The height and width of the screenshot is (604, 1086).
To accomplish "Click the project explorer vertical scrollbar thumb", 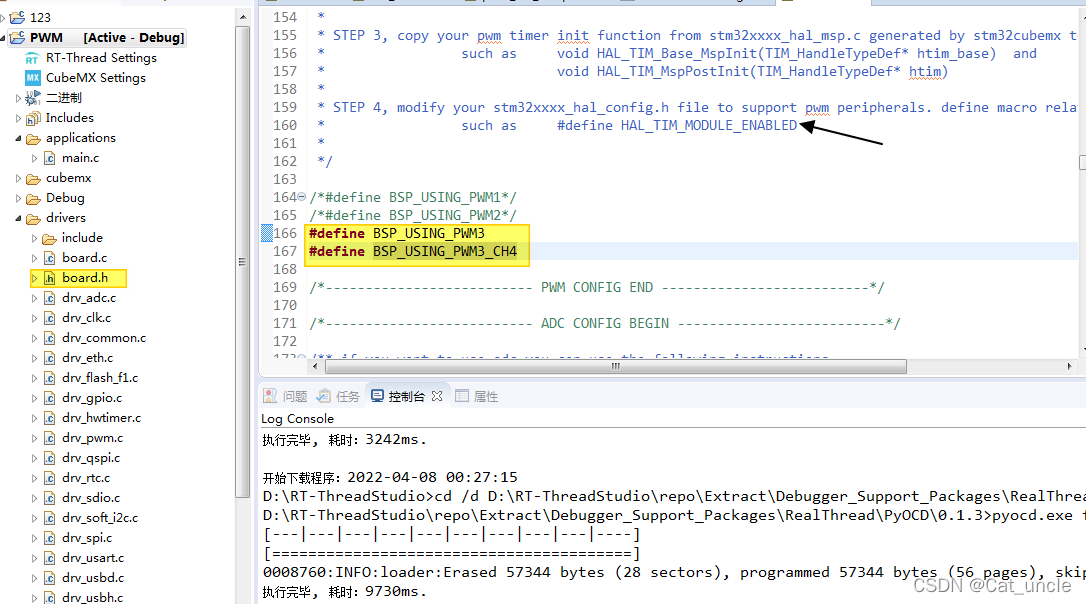I will point(242,262).
